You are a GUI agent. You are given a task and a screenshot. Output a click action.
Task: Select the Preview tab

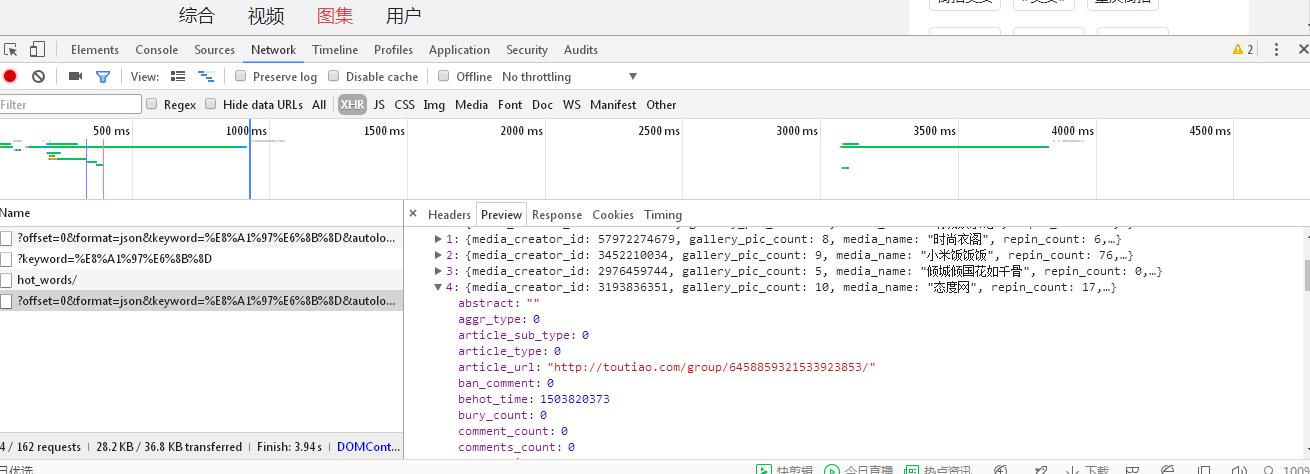(501, 214)
